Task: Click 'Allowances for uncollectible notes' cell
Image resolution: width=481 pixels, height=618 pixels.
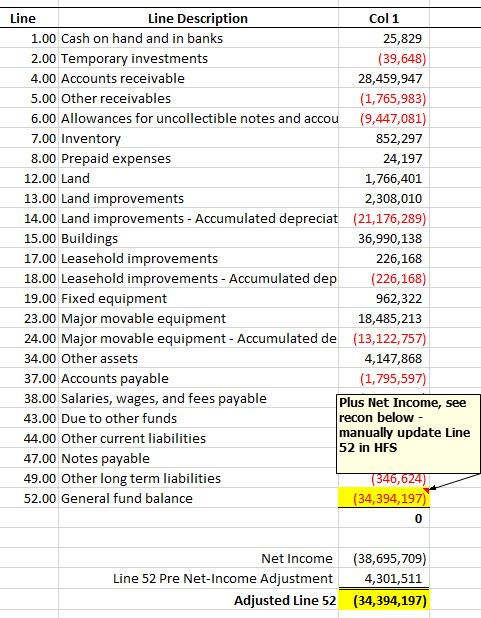Action: (x=198, y=118)
